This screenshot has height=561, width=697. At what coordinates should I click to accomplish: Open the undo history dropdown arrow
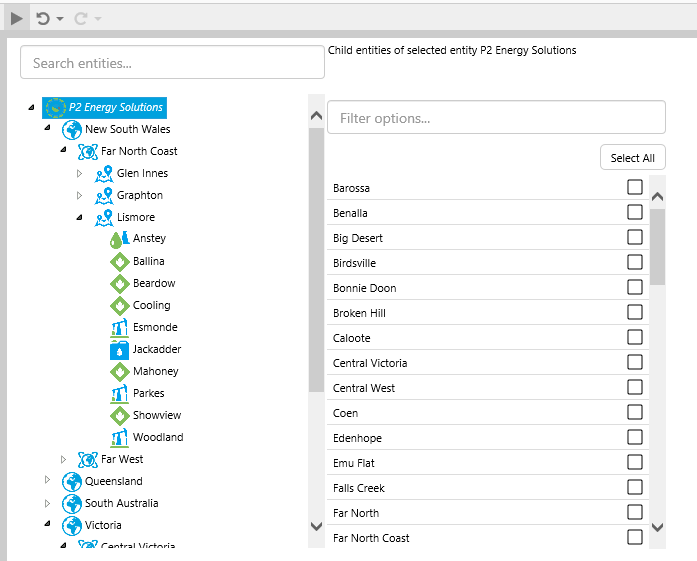click(x=60, y=19)
